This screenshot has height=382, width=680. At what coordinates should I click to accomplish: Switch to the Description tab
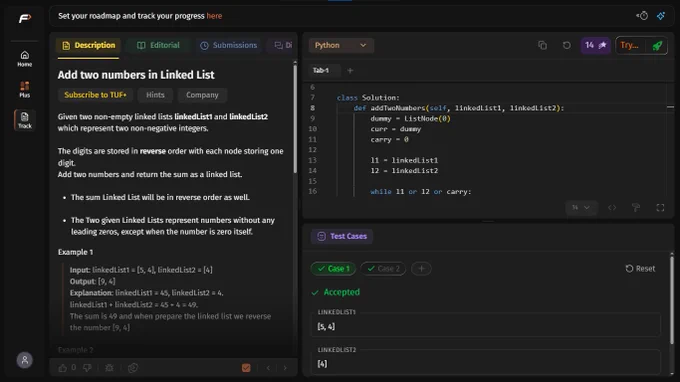(x=88, y=45)
